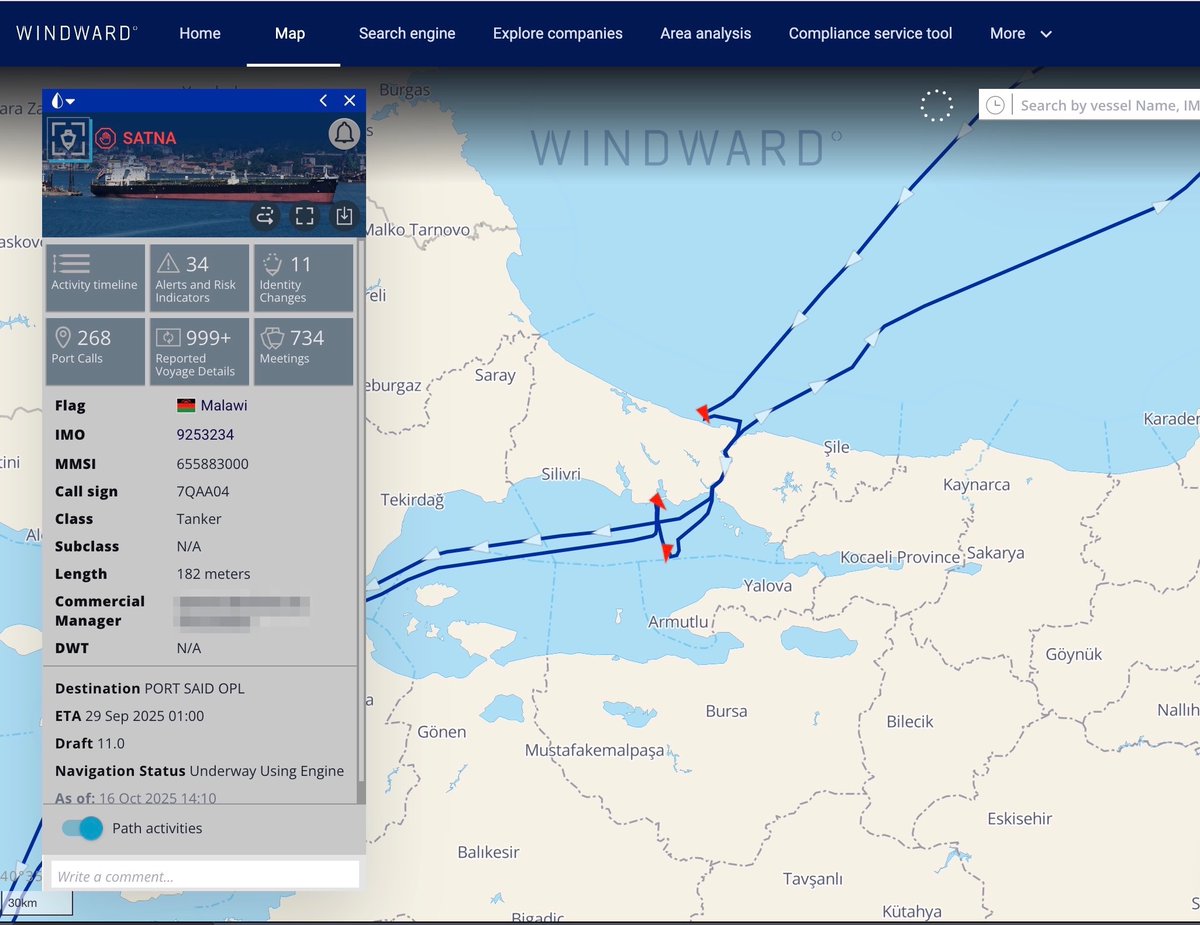Toggle the Path activities switch
This screenshot has width=1200, height=925.
pyautogui.click(x=83, y=828)
